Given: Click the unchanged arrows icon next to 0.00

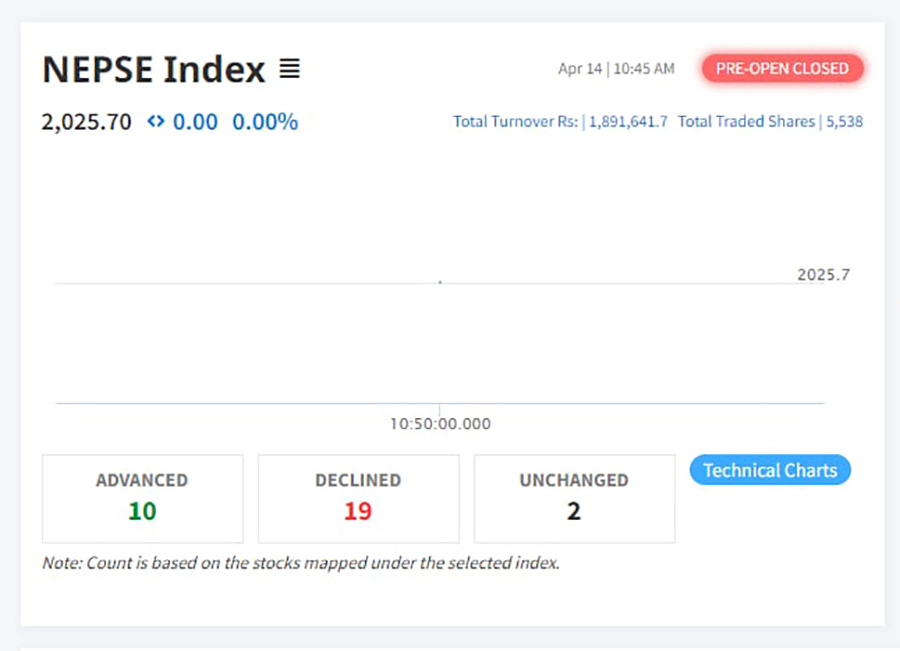Looking at the screenshot, I should coord(155,122).
